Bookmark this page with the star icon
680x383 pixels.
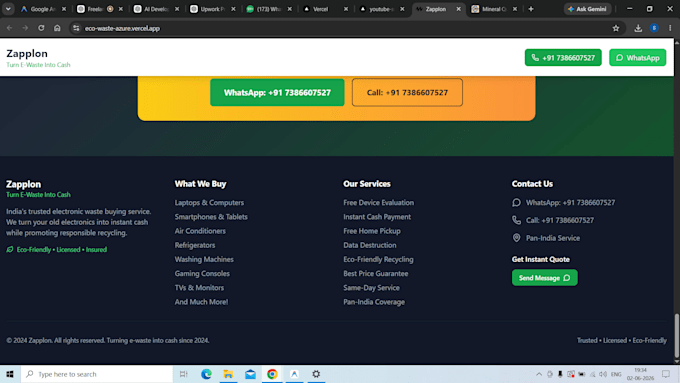pos(616,28)
